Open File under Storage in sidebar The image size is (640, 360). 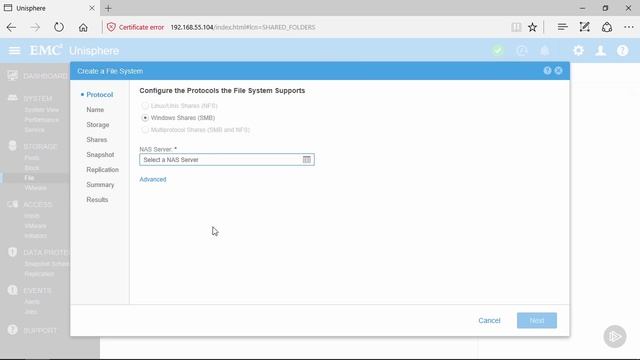[x=29, y=178]
